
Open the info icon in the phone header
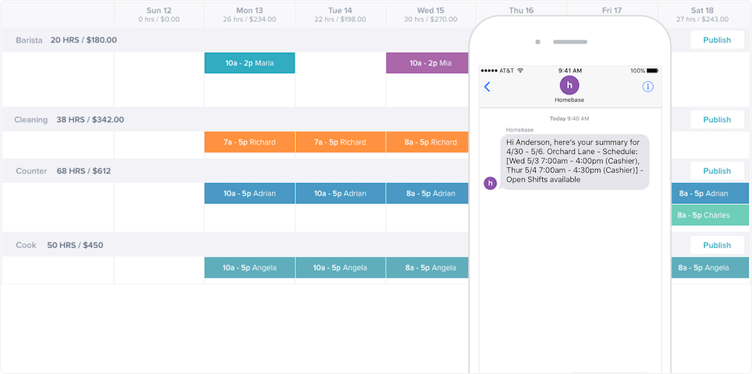click(x=648, y=87)
